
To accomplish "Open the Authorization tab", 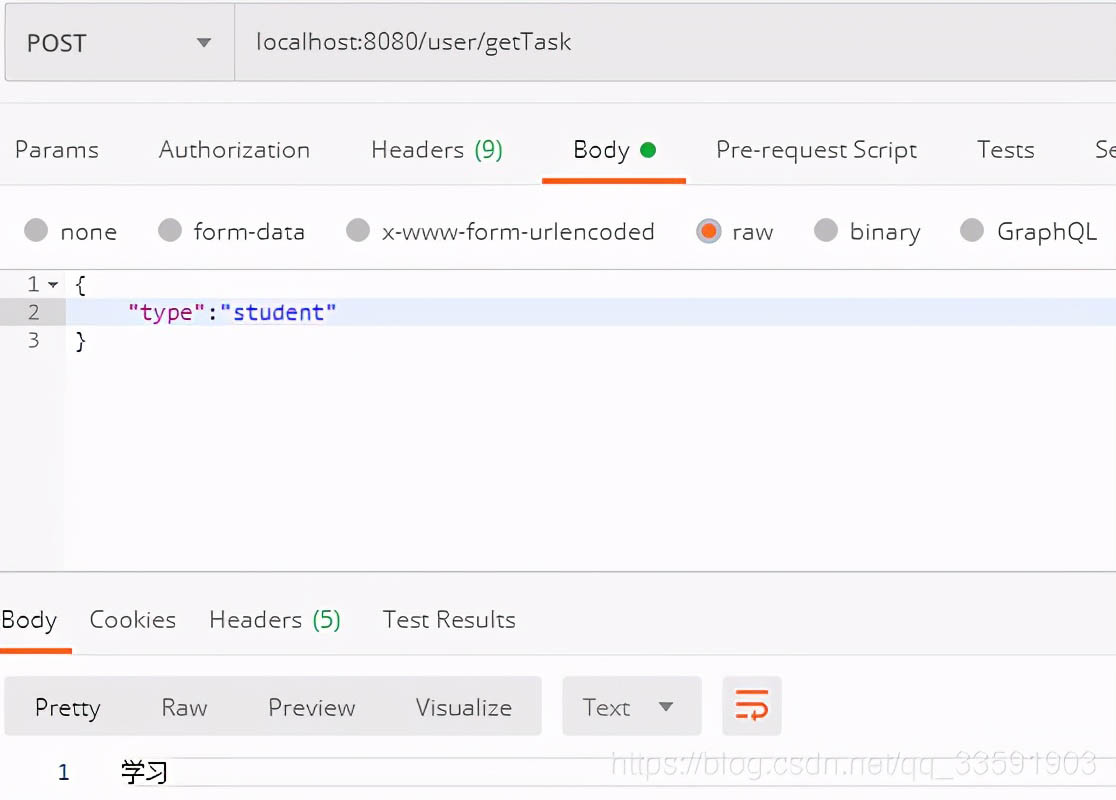I will click(234, 149).
